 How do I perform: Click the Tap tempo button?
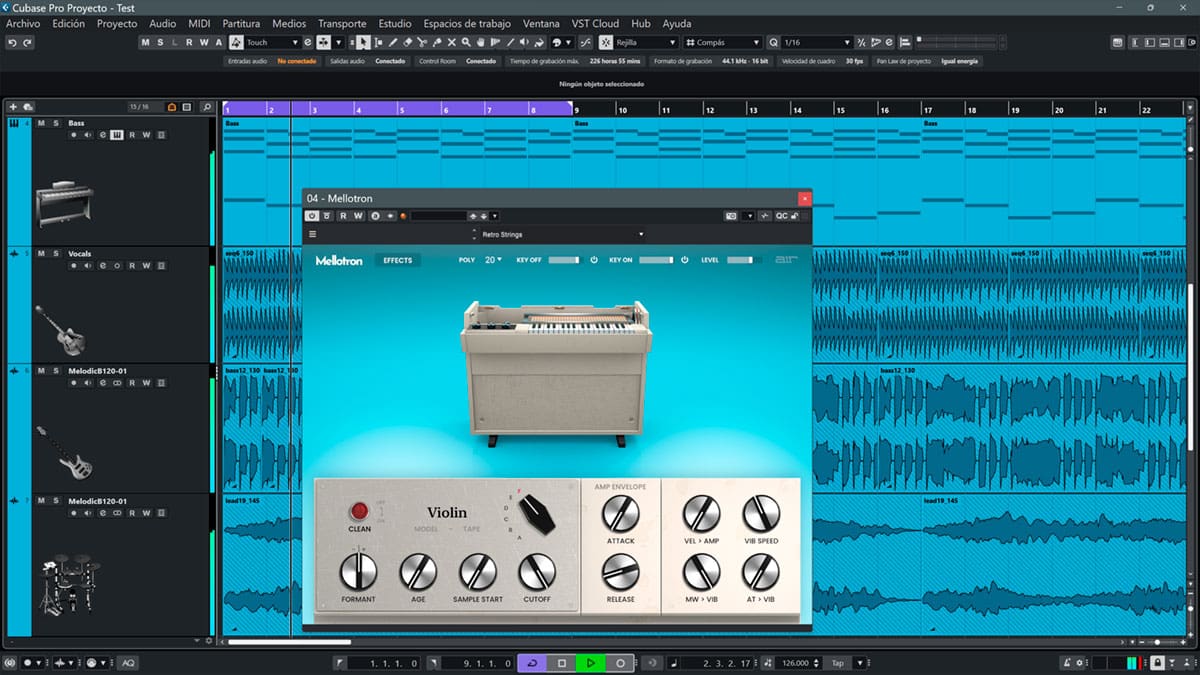click(x=838, y=663)
